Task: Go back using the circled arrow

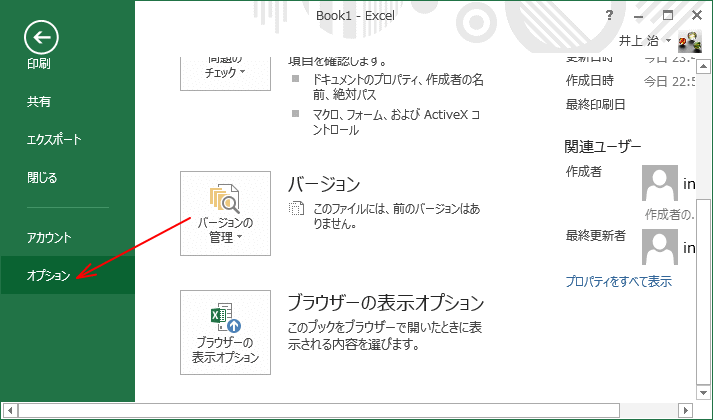Action: tap(41, 37)
